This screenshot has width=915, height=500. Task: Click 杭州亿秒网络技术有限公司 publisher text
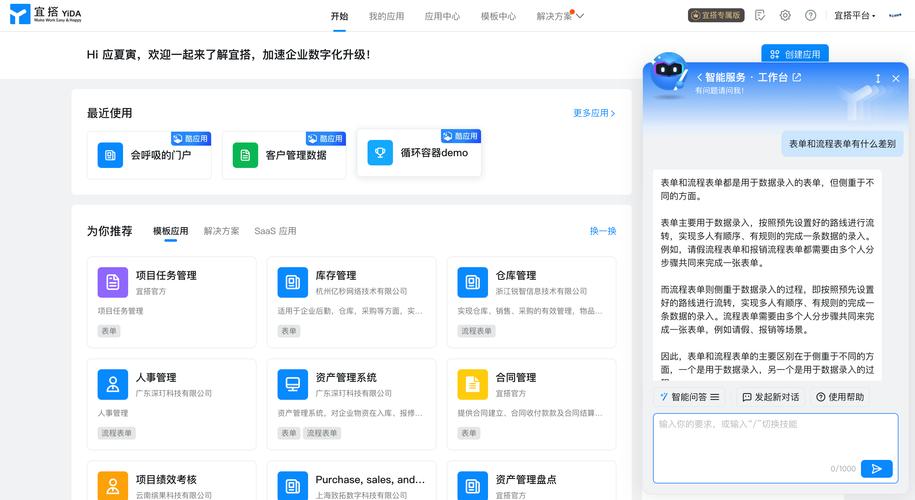click(361, 291)
